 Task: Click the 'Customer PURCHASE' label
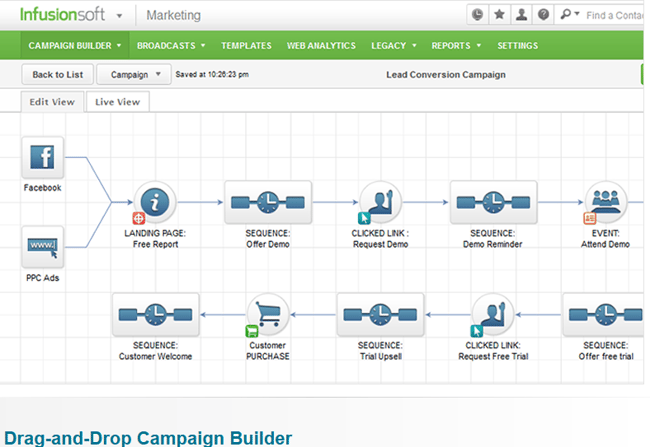pyautogui.click(x=268, y=351)
